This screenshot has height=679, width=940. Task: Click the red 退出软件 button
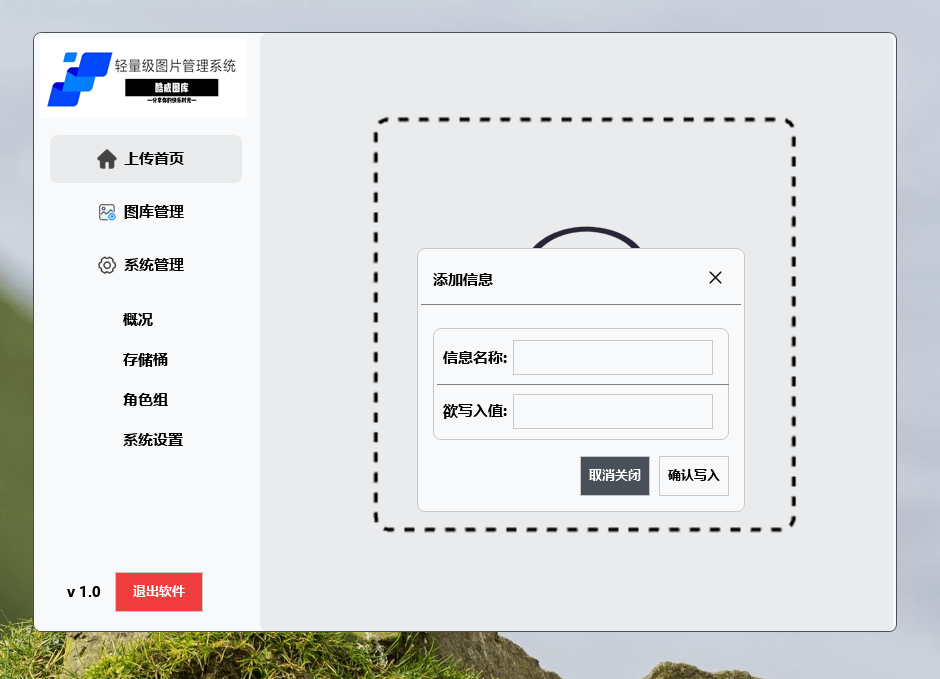point(159,592)
